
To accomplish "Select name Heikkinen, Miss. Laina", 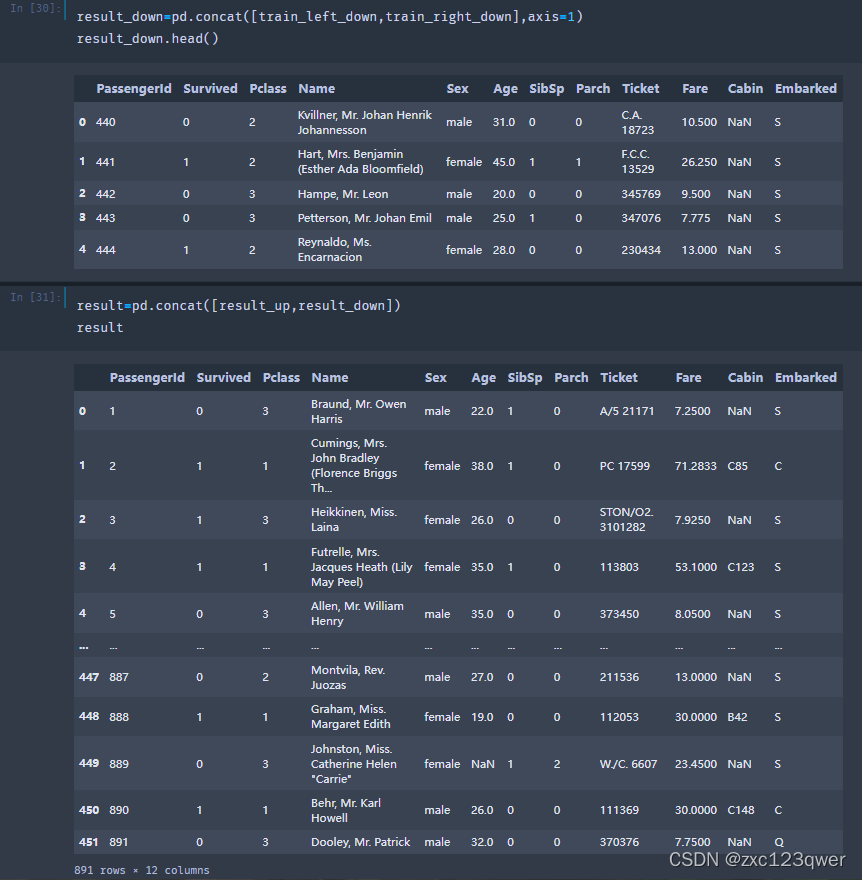I will 354,520.
